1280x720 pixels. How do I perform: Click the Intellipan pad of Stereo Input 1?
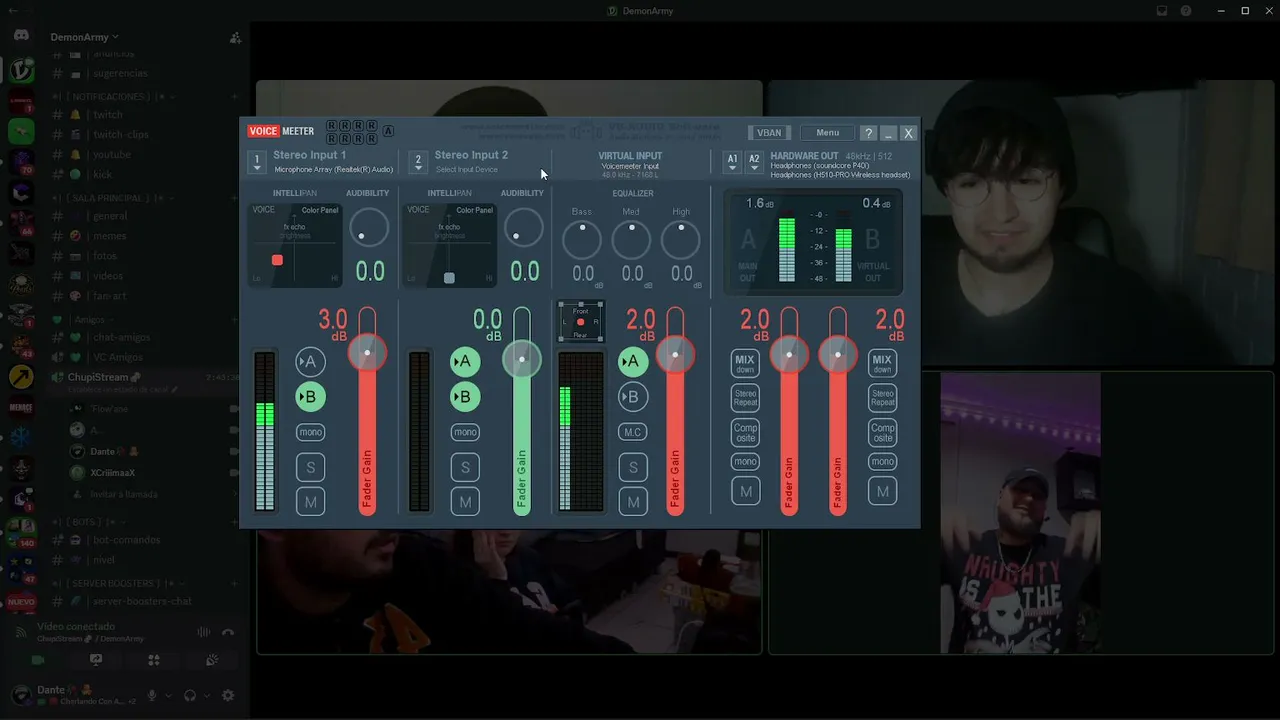click(294, 246)
